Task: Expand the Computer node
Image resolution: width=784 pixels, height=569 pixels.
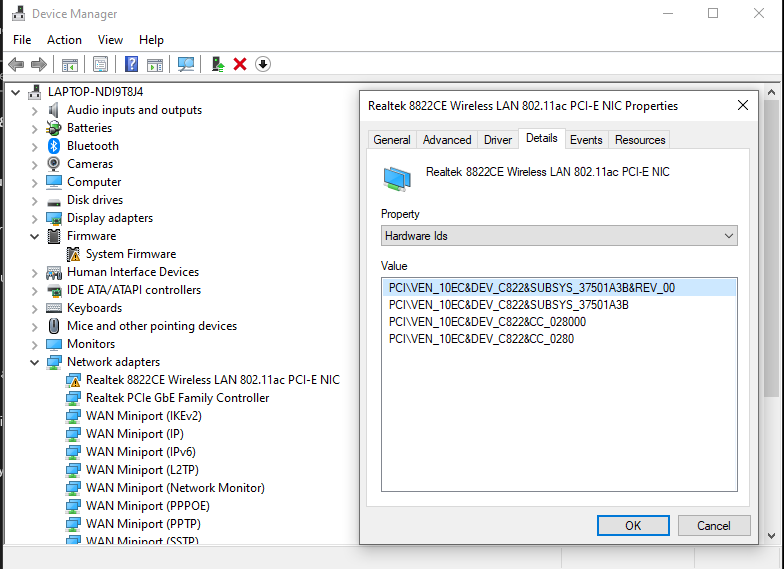Action: click(34, 182)
